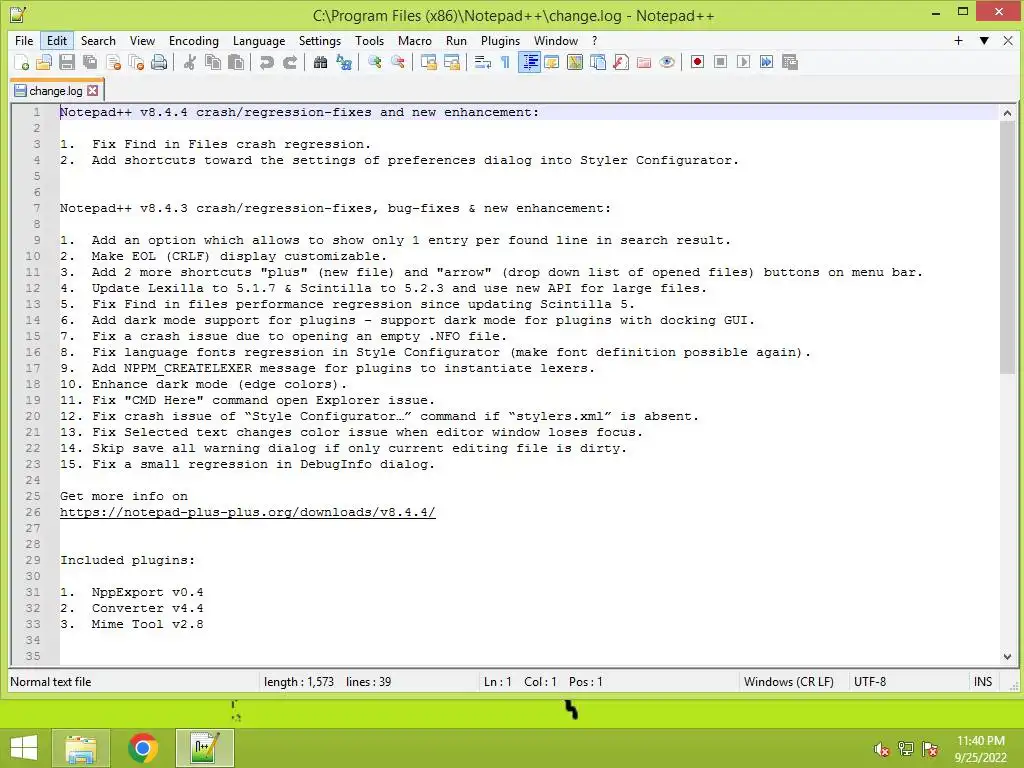Click the scrollbar down arrow in the editor
This screenshot has width=1024, height=768.
point(1007,656)
